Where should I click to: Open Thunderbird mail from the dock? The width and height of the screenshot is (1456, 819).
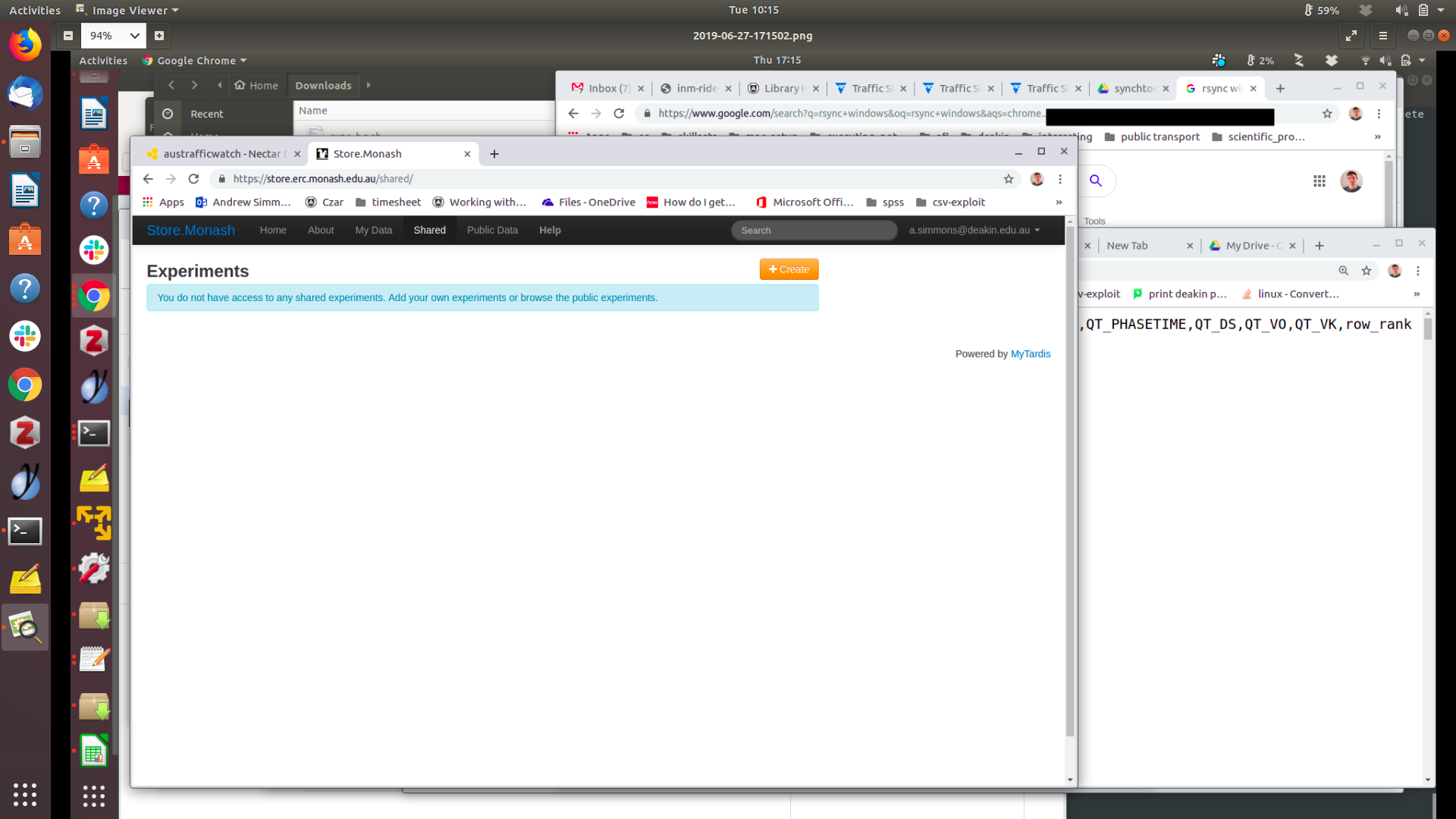[25, 94]
